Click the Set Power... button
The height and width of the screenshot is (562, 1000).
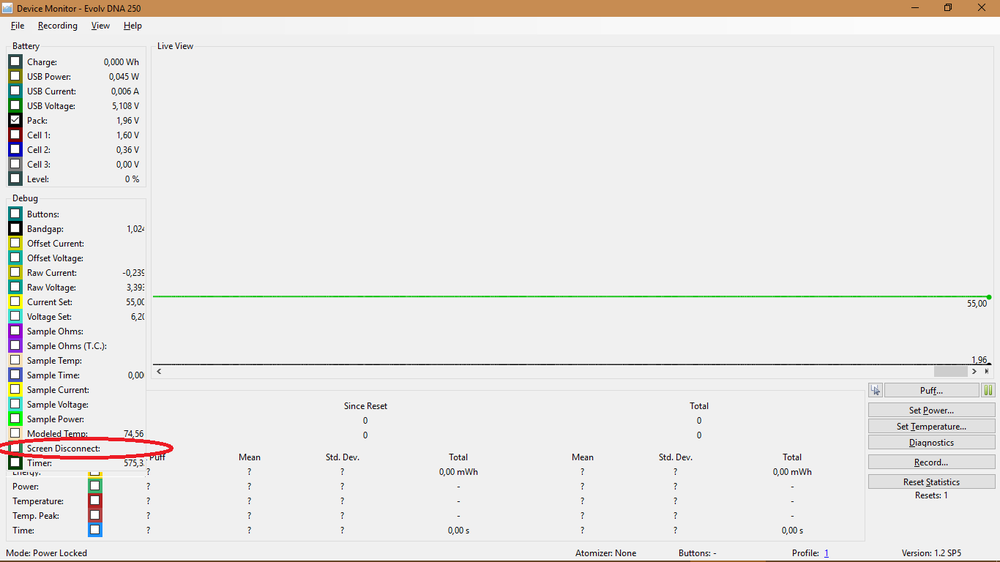pyautogui.click(x=931, y=410)
